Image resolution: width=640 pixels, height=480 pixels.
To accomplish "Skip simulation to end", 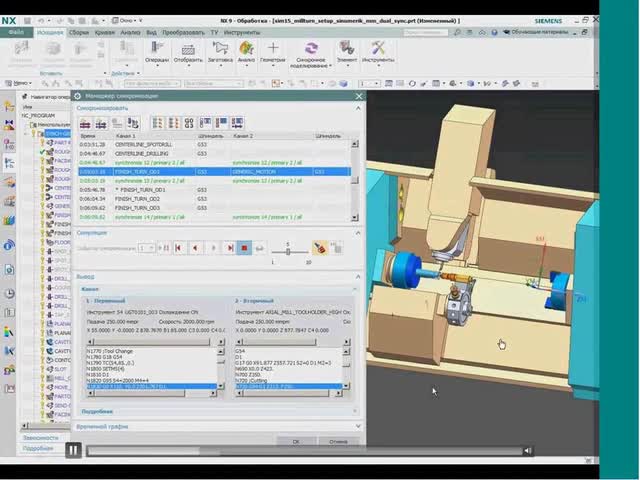I will coord(230,248).
